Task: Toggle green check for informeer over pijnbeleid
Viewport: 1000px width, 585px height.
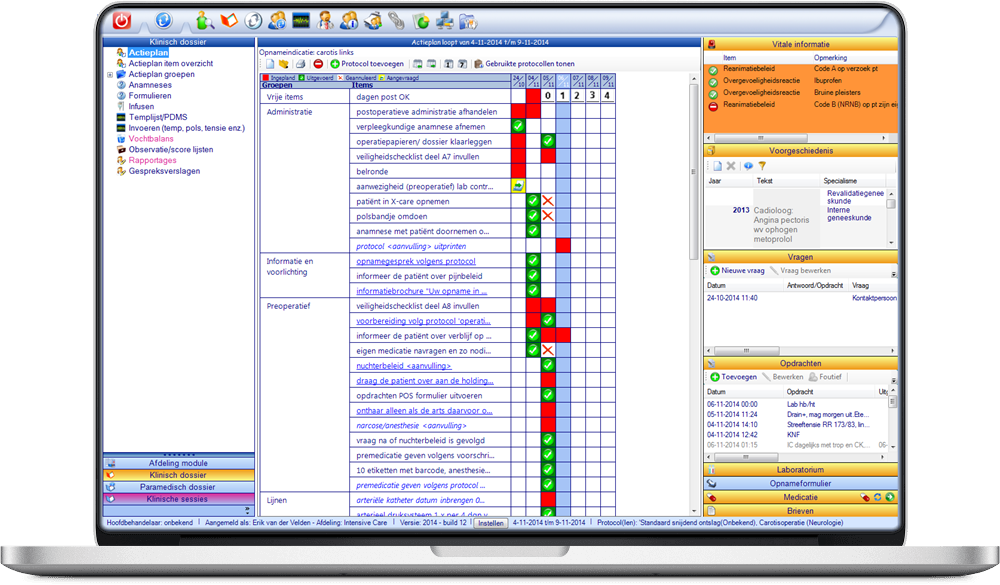Action: click(533, 276)
